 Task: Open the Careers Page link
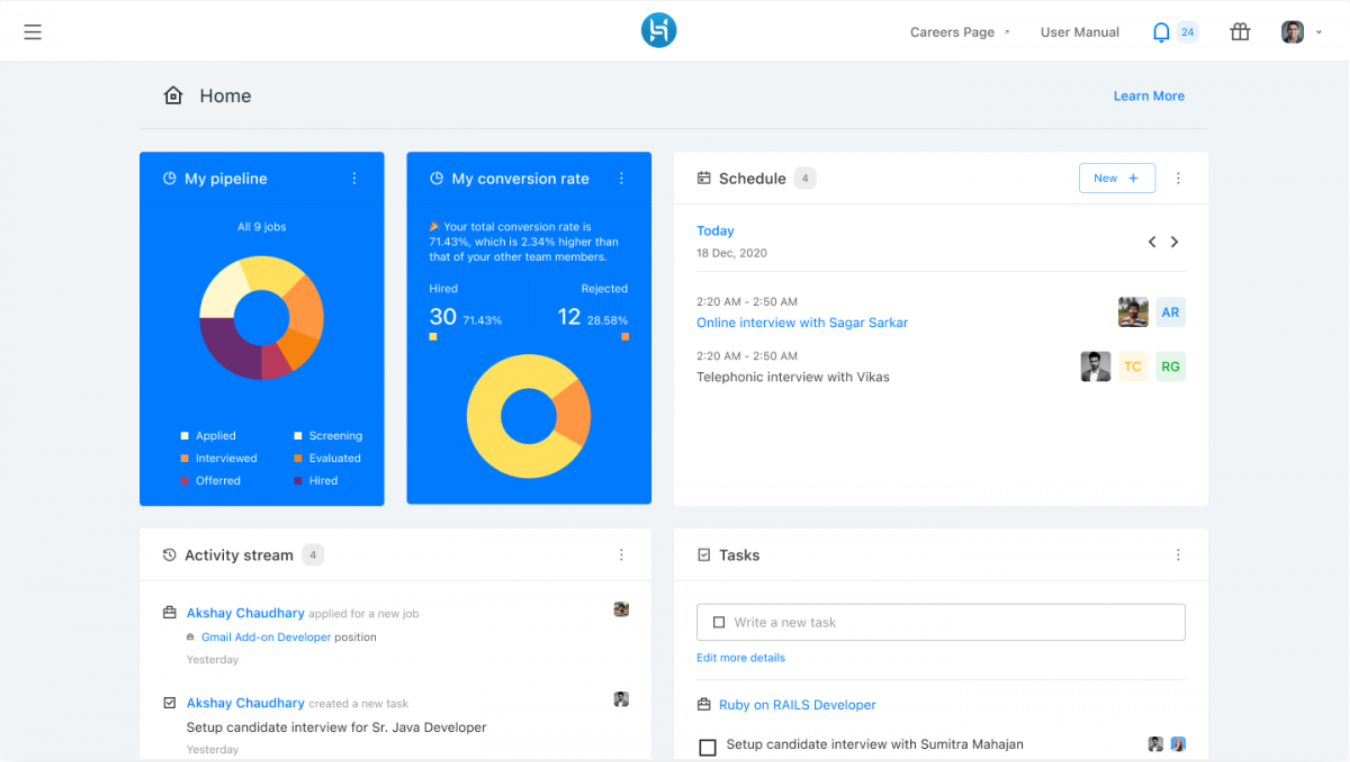(x=952, y=32)
